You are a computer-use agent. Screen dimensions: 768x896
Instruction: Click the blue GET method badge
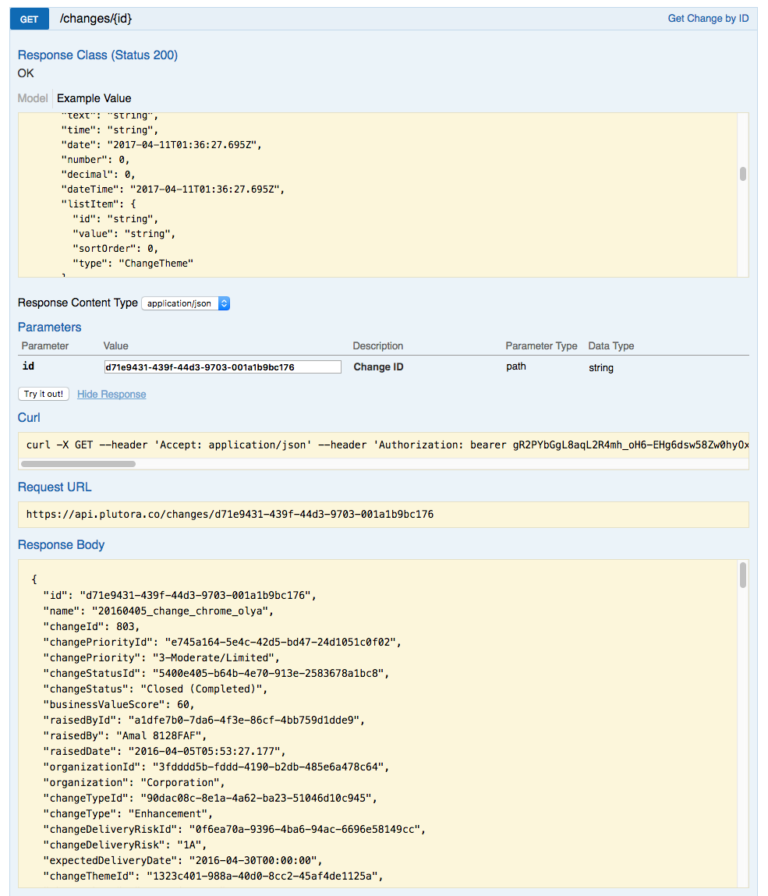coord(29,19)
